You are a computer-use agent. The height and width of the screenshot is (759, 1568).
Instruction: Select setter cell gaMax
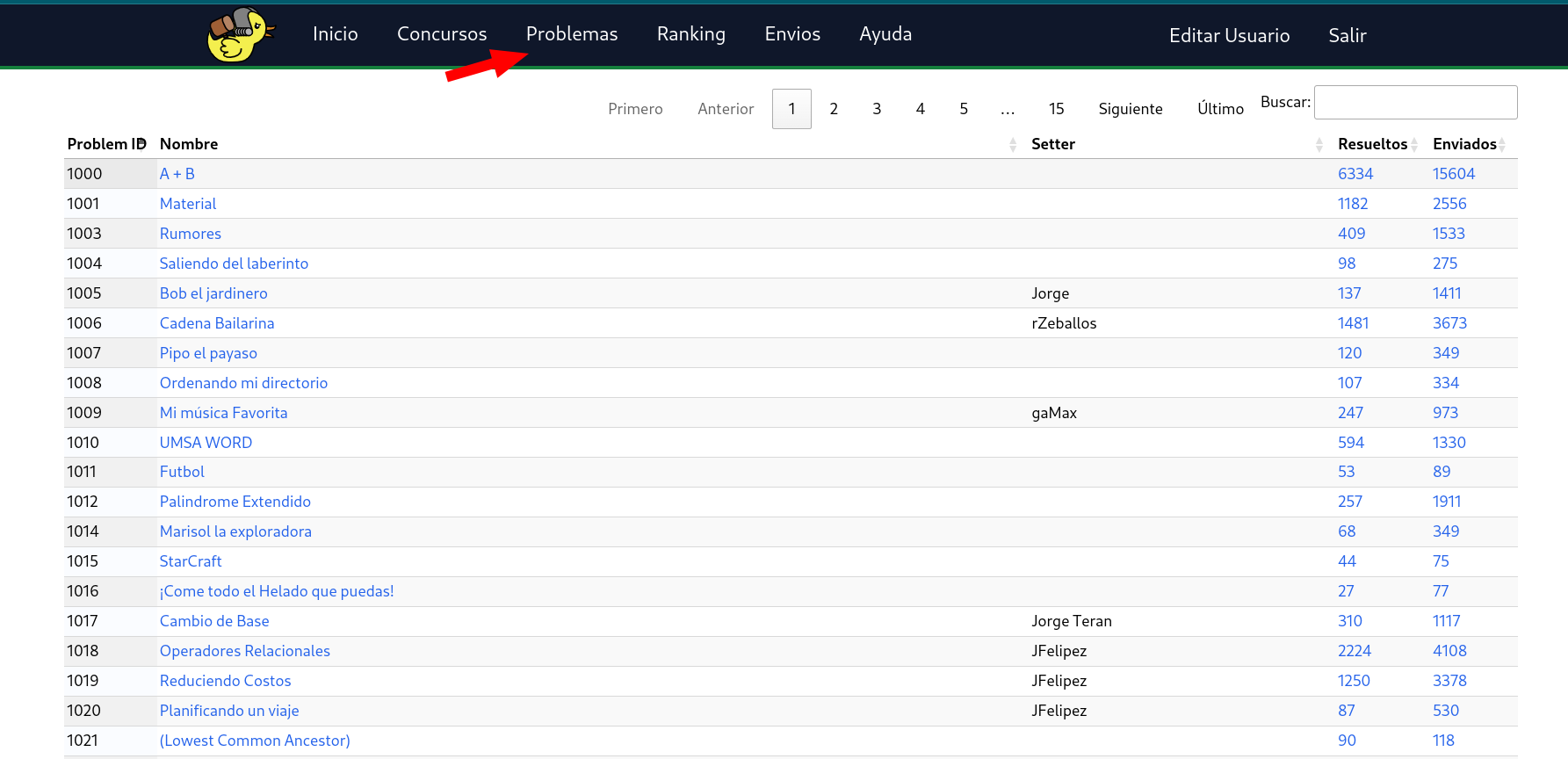tap(1054, 413)
